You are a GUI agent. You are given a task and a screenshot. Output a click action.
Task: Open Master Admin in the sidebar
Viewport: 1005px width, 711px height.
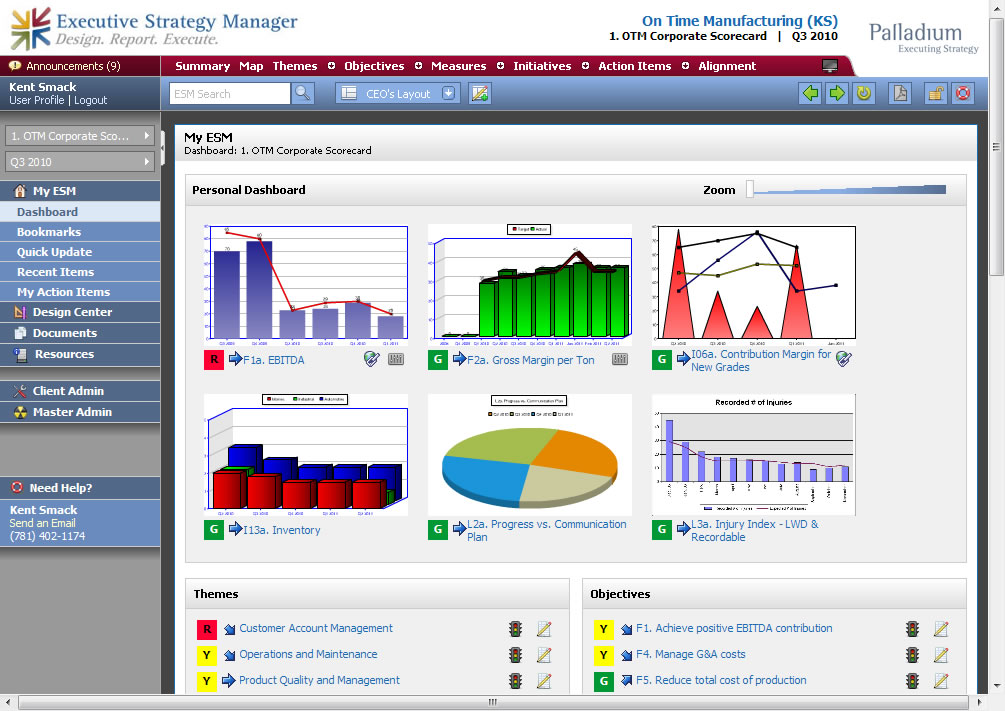(x=80, y=412)
